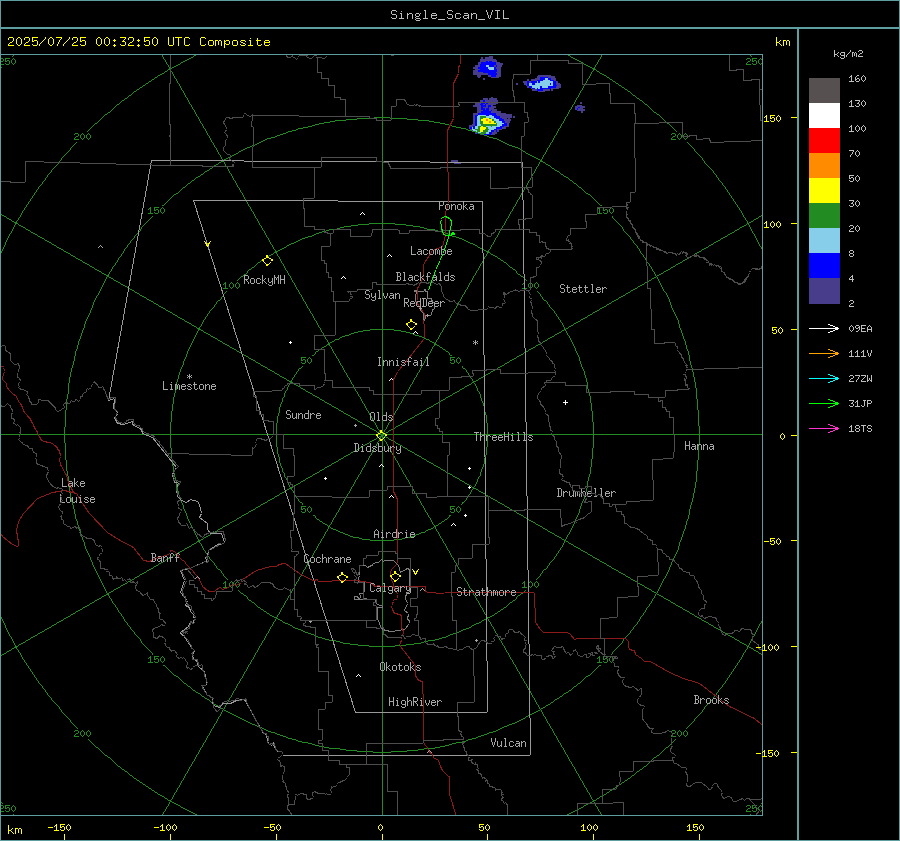This screenshot has width=900, height=841.
Task: Click the Lacombe city label
Action: coord(431,251)
